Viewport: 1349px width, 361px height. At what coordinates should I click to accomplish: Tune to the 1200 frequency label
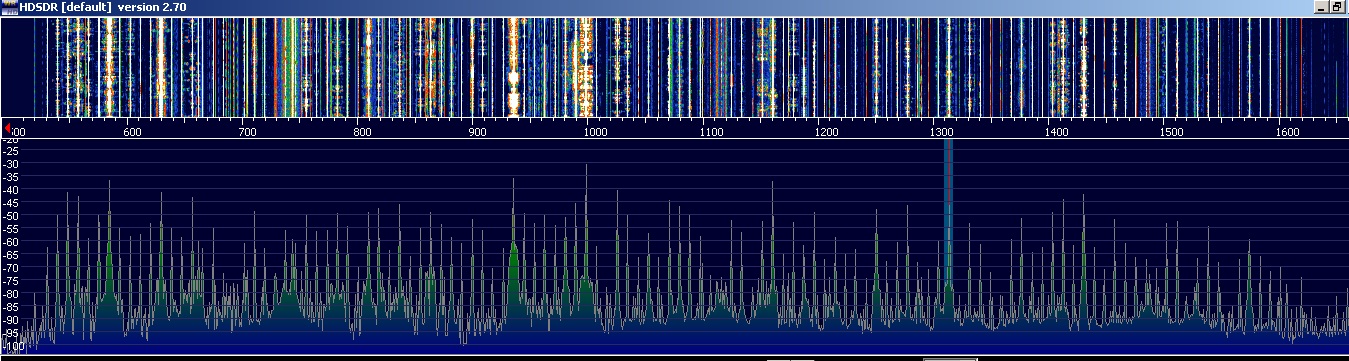point(826,131)
